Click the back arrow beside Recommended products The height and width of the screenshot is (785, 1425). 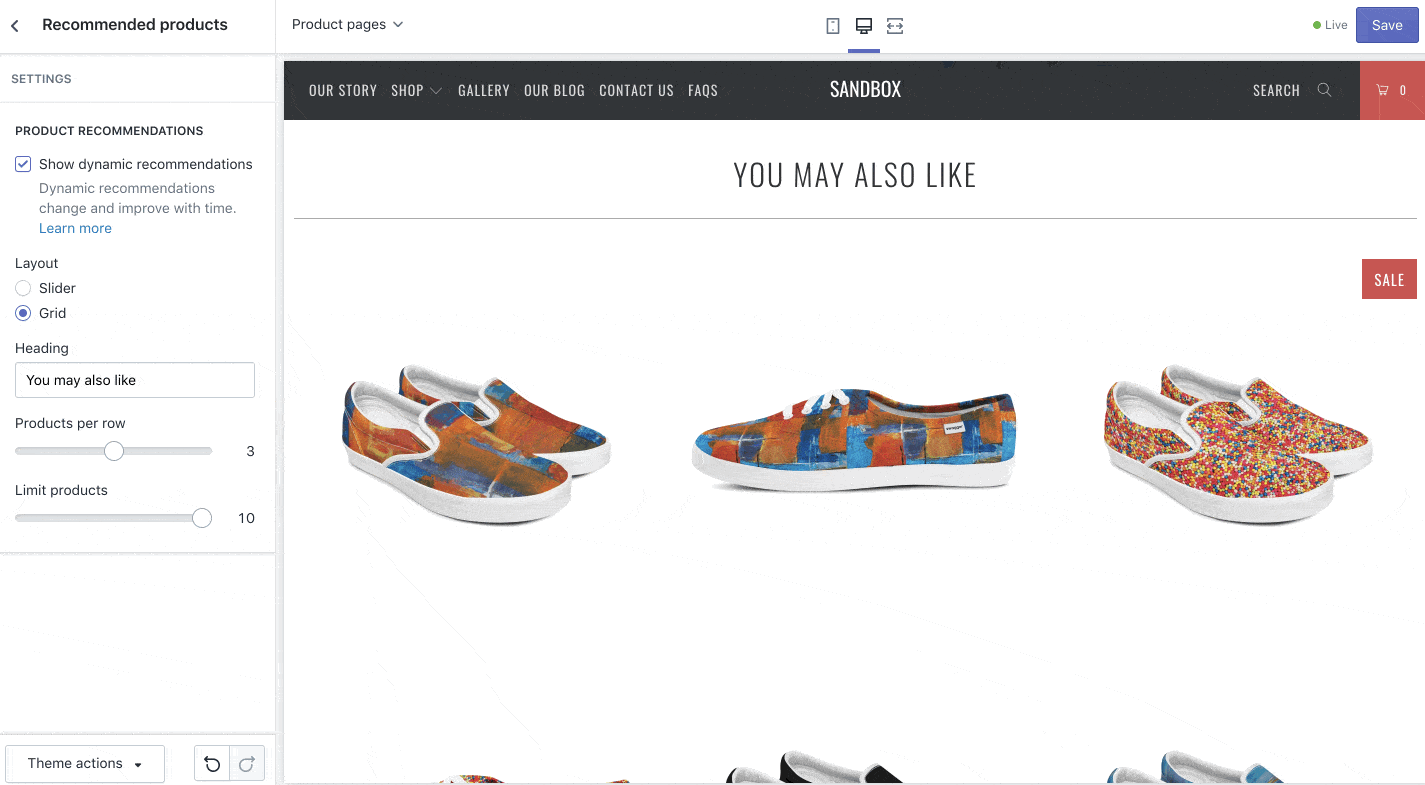[15, 25]
